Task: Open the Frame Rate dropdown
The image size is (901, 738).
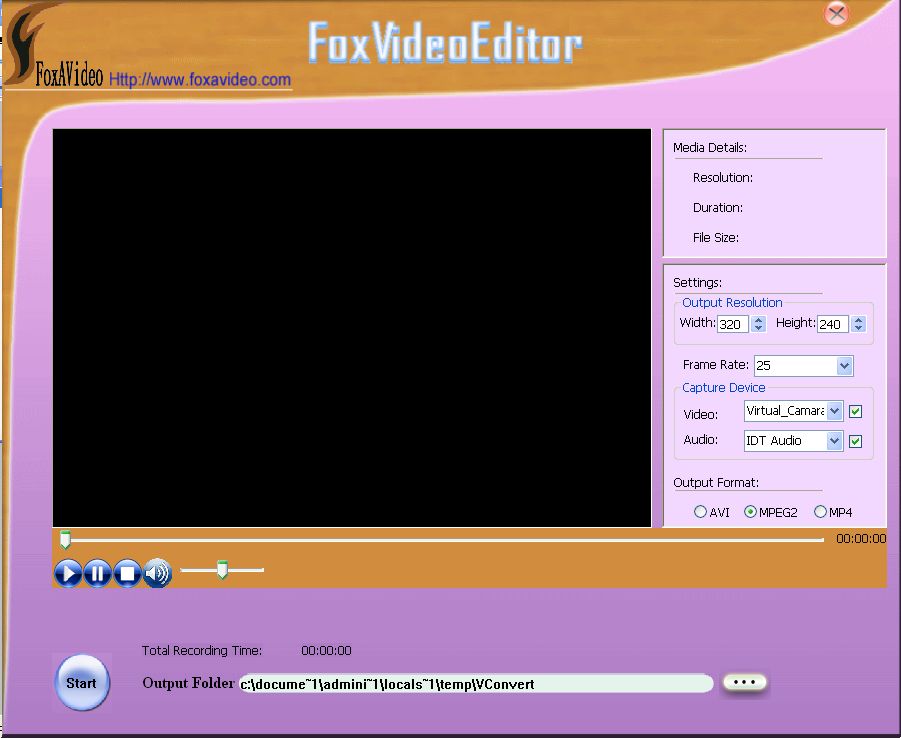Action: click(844, 366)
